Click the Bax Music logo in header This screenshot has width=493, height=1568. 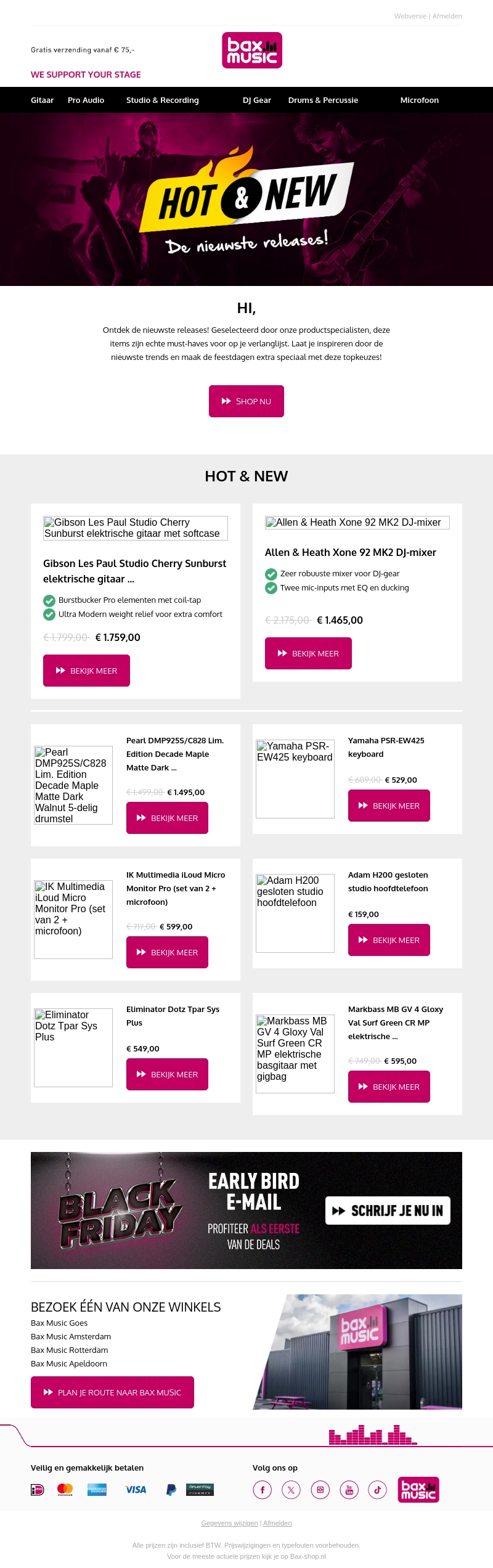point(252,51)
